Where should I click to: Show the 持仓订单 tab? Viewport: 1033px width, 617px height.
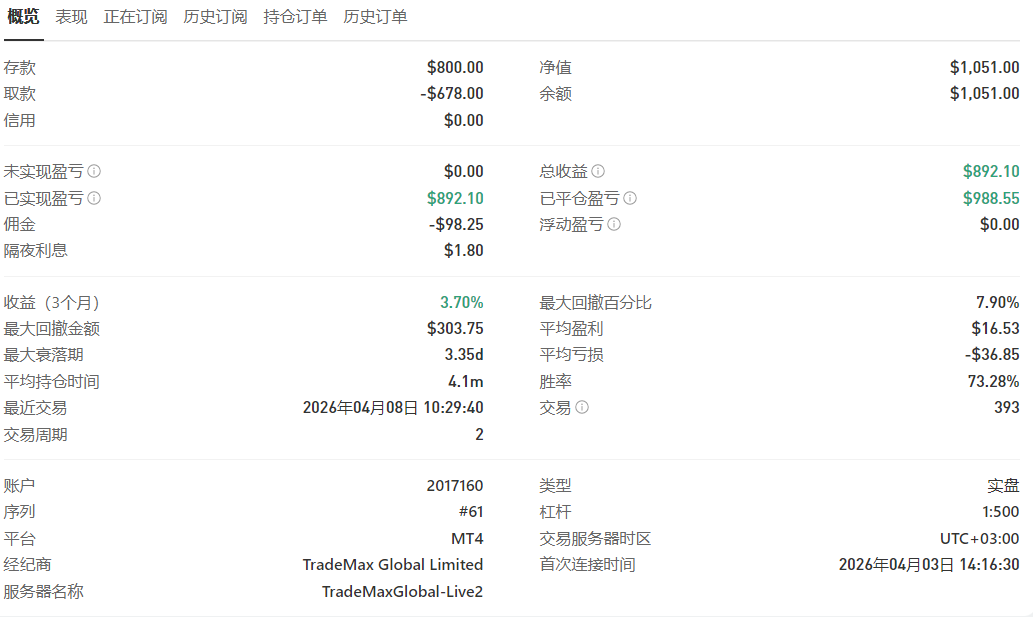point(295,17)
